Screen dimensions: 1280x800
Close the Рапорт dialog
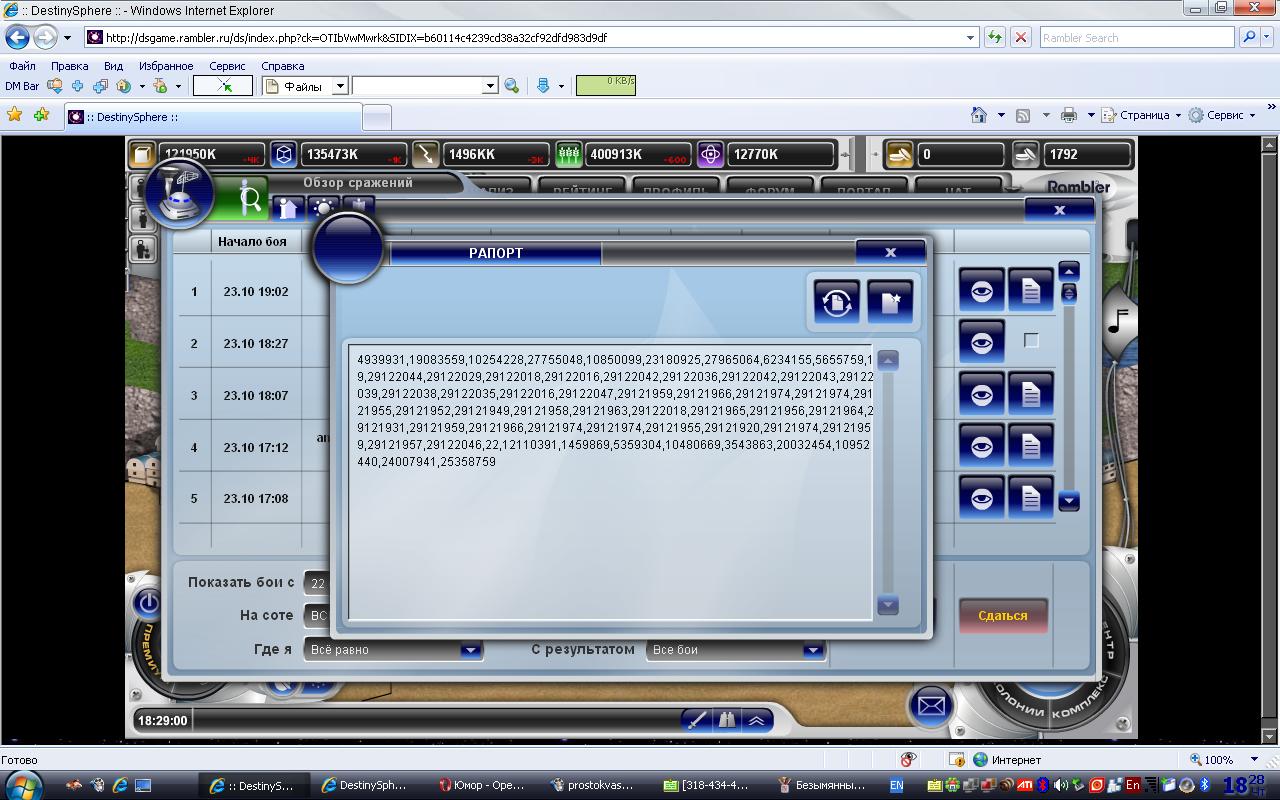pyautogui.click(x=890, y=252)
